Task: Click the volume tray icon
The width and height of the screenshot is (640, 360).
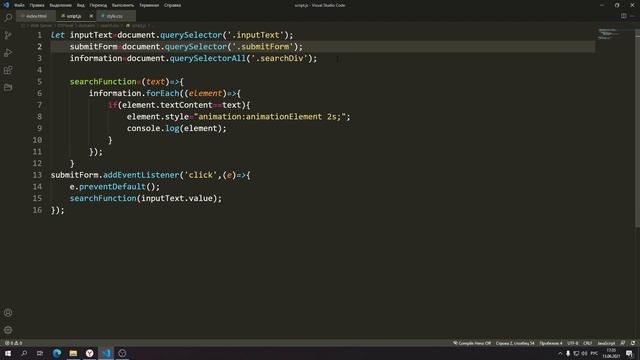Action: tap(584, 353)
